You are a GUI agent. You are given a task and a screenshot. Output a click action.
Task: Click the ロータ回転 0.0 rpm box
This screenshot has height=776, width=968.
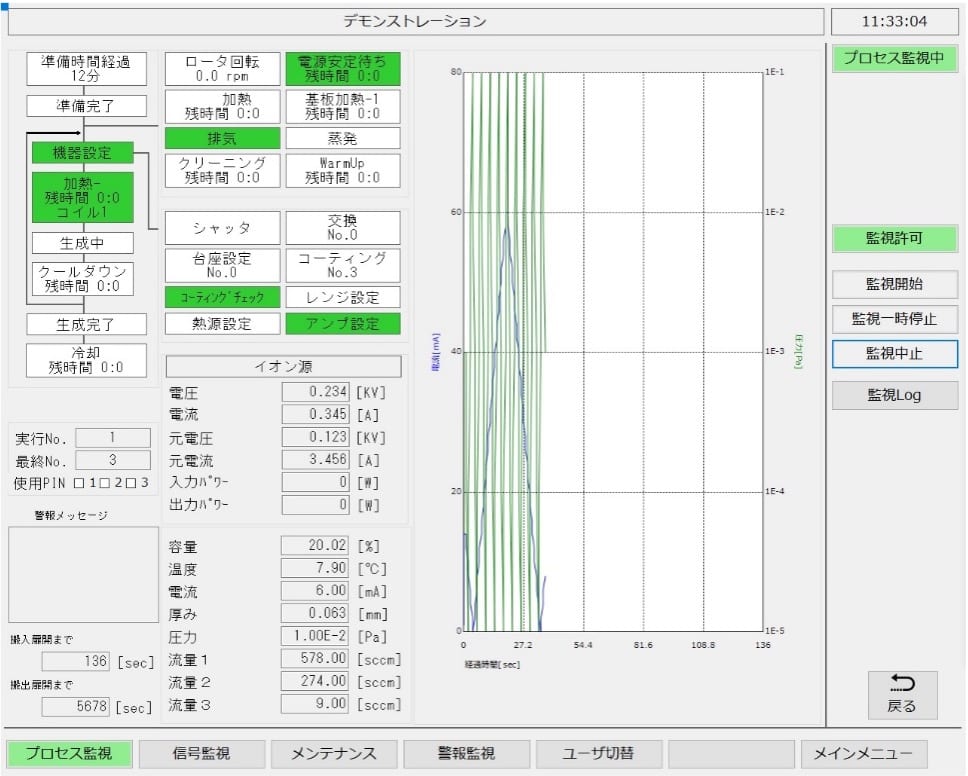coord(222,69)
